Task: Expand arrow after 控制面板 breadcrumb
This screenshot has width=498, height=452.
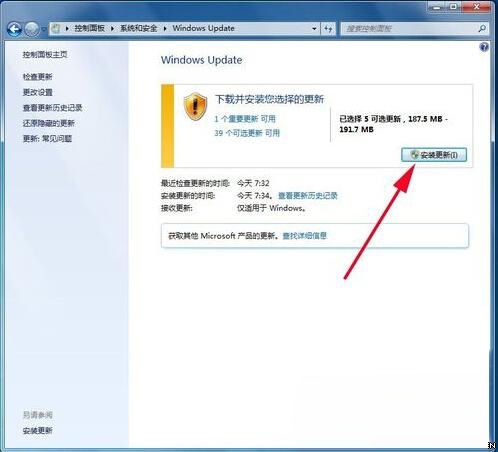Action: click(x=112, y=29)
